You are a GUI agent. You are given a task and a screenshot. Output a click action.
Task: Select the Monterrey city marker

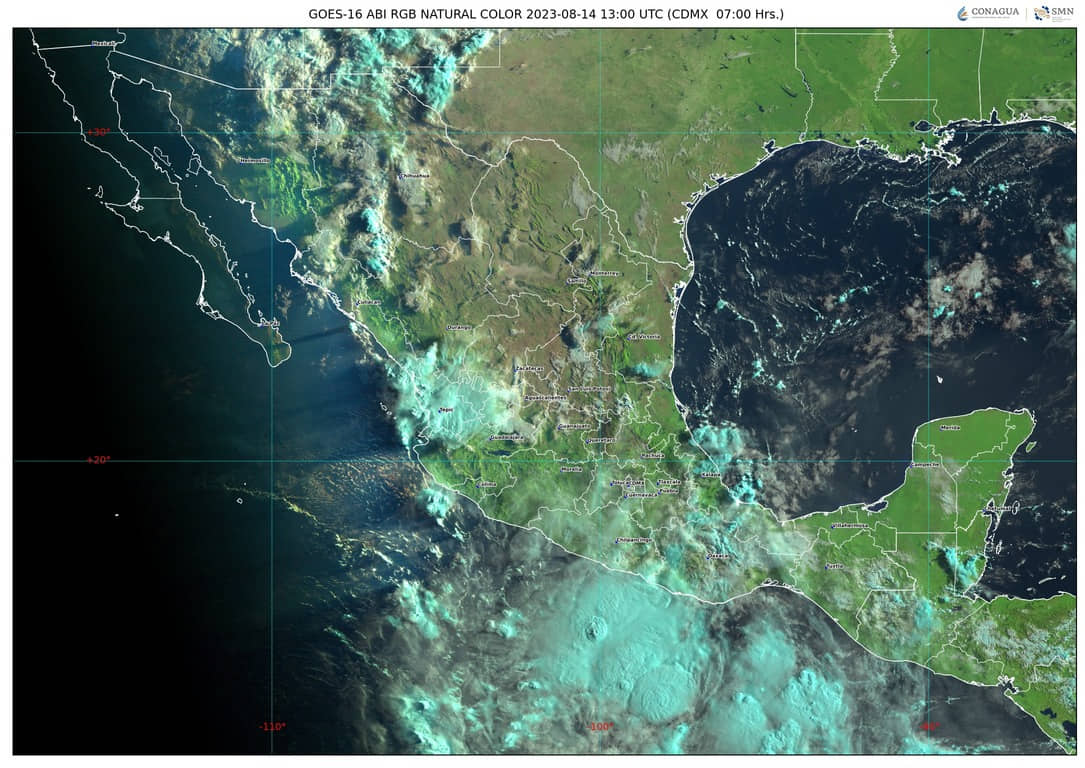(x=603, y=272)
